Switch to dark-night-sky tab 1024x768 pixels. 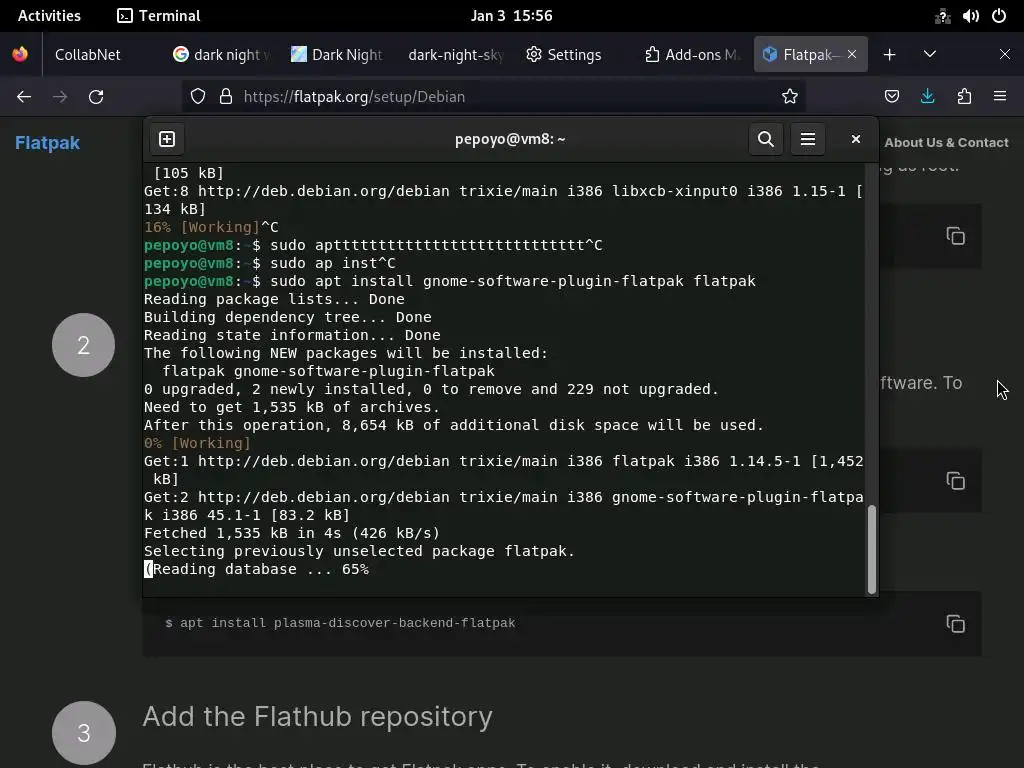[x=456, y=55]
